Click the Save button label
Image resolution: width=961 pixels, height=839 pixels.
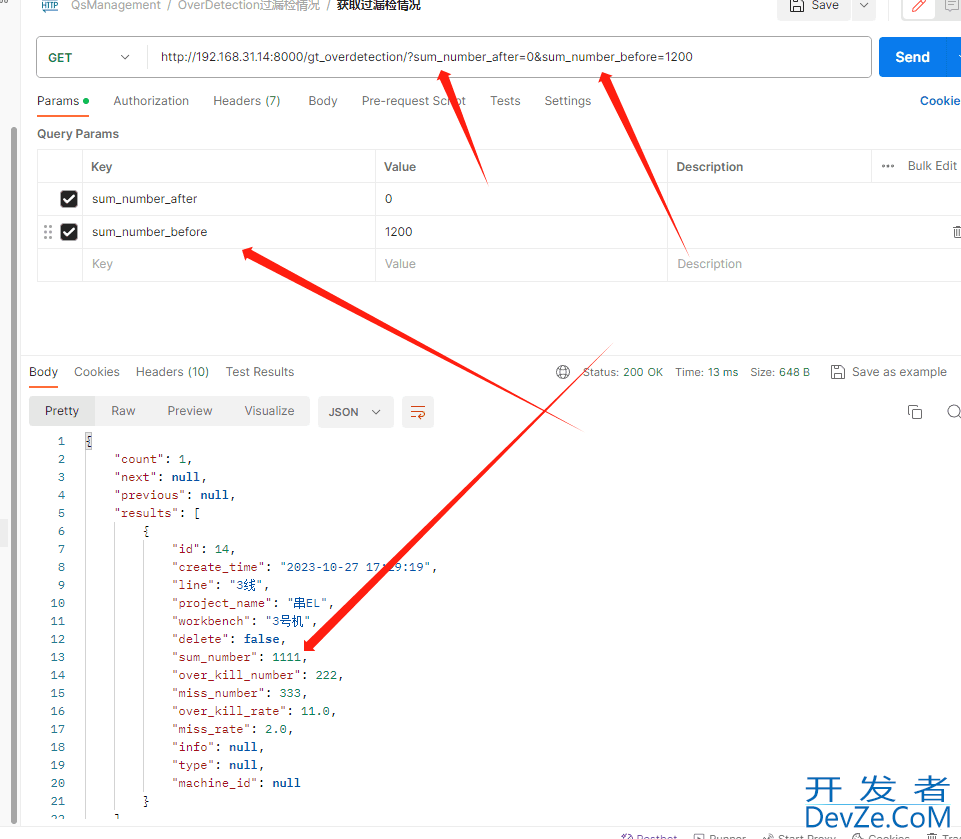coord(825,6)
